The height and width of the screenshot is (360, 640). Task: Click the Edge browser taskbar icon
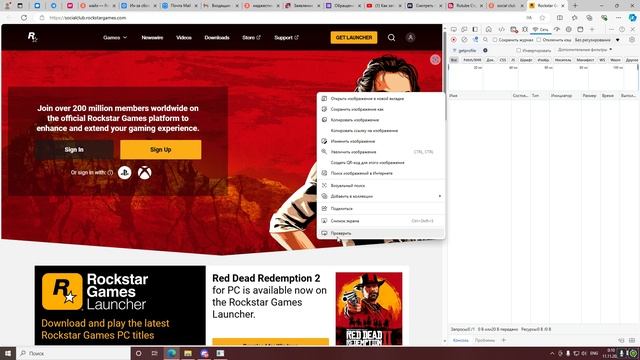coord(171,353)
